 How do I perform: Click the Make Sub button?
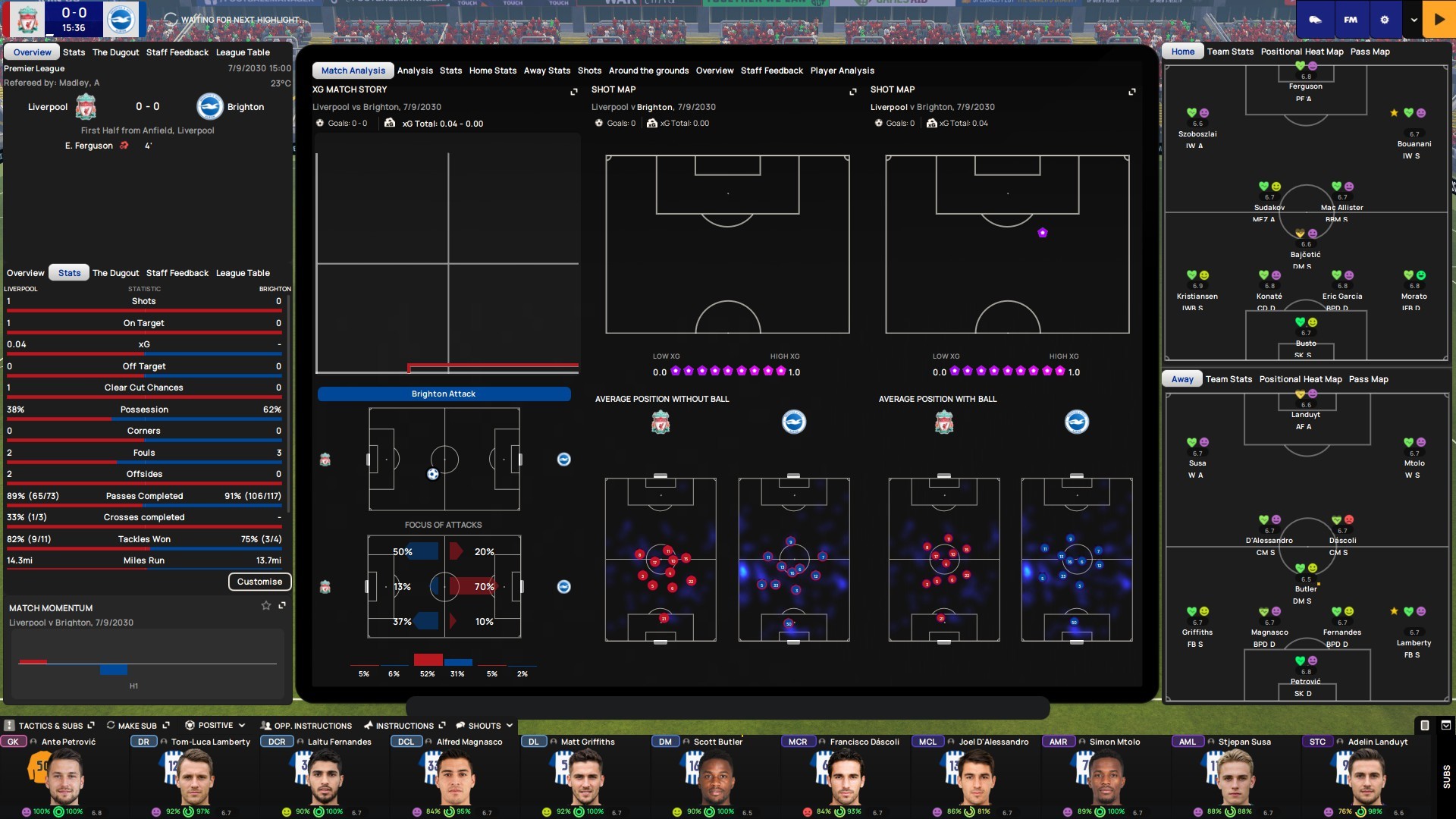click(x=136, y=726)
